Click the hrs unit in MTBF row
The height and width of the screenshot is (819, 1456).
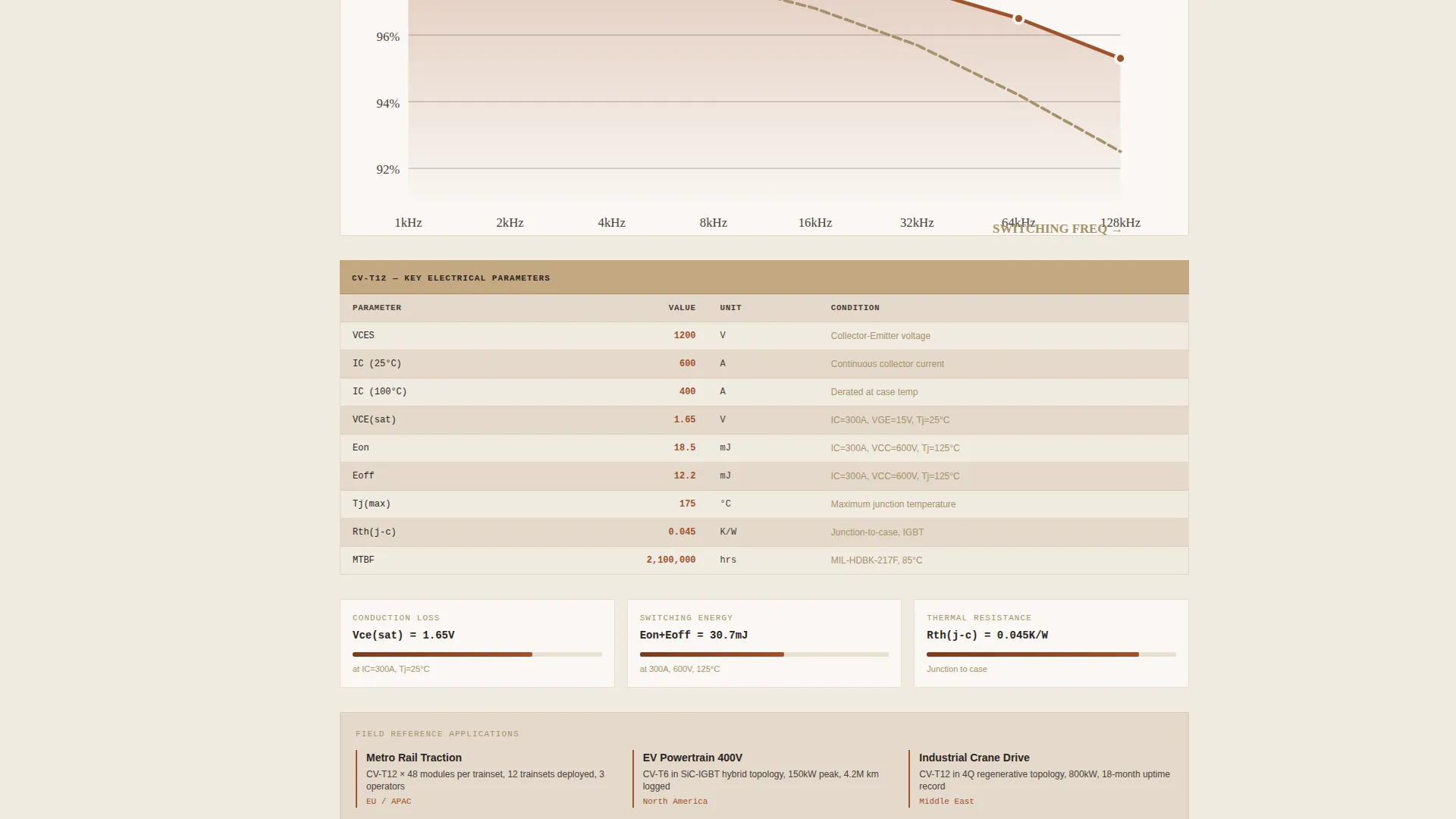point(727,560)
